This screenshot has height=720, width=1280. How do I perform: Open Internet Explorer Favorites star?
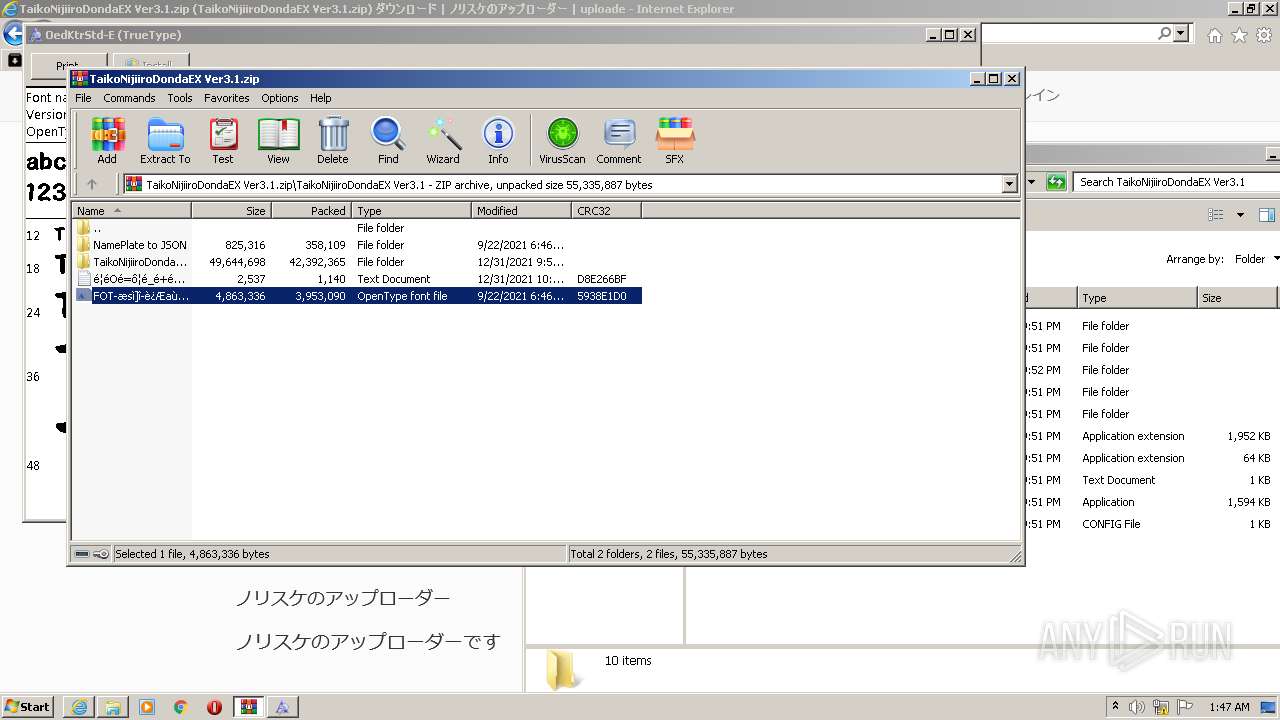[x=1239, y=35]
